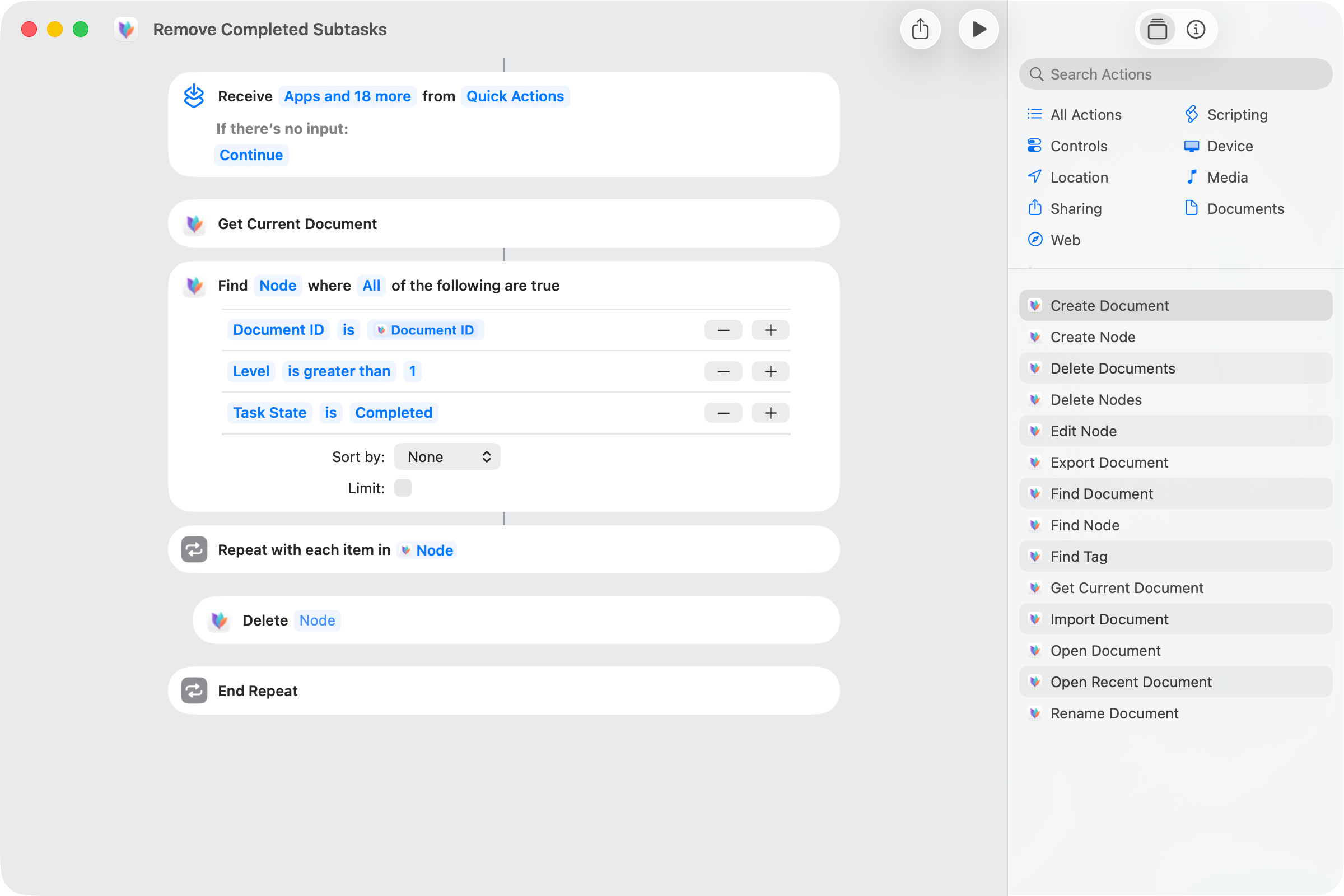Screen dimensions: 1344x896
Task: Choose the Find Tag action
Action: pos(1175,556)
